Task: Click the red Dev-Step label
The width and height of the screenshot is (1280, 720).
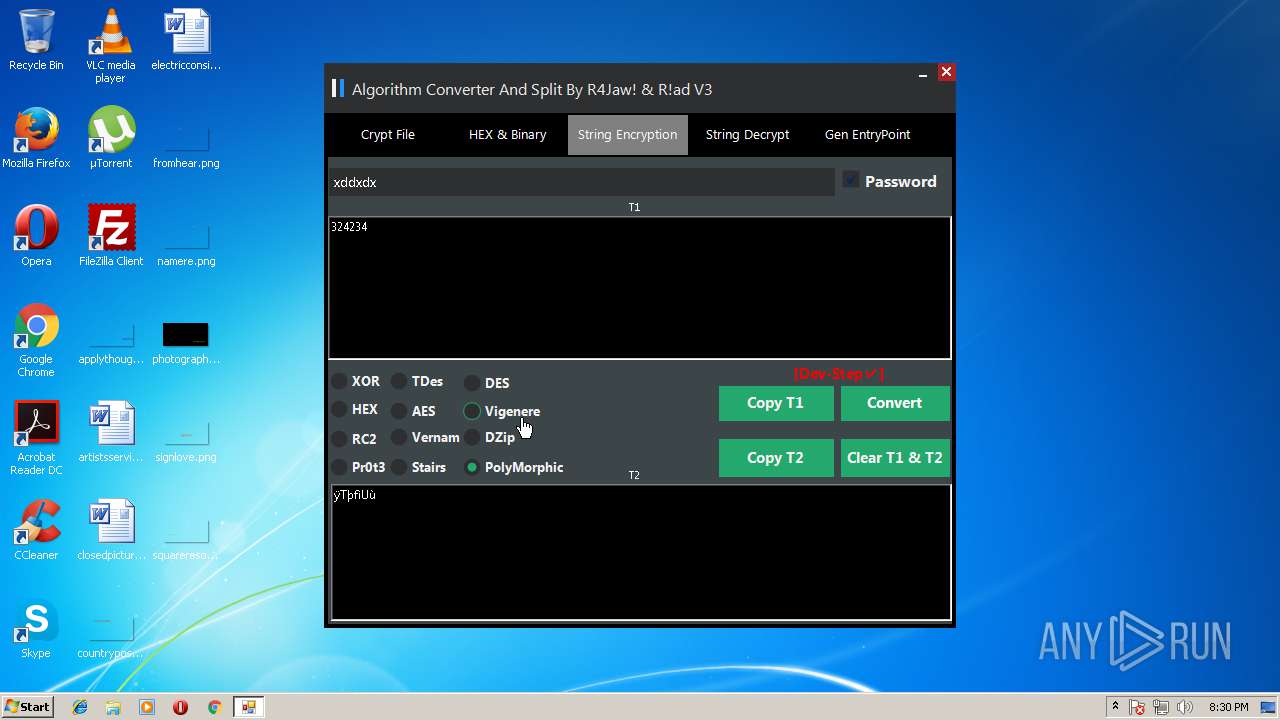Action: [x=839, y=374]
